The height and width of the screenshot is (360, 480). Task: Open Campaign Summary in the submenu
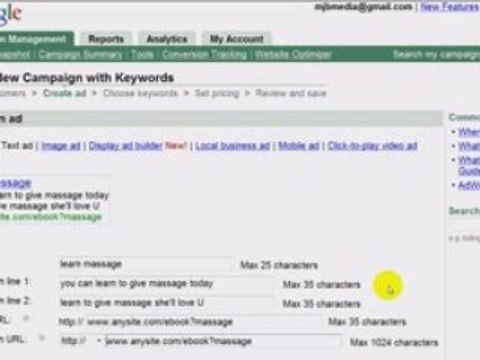(x=80, y=55)
